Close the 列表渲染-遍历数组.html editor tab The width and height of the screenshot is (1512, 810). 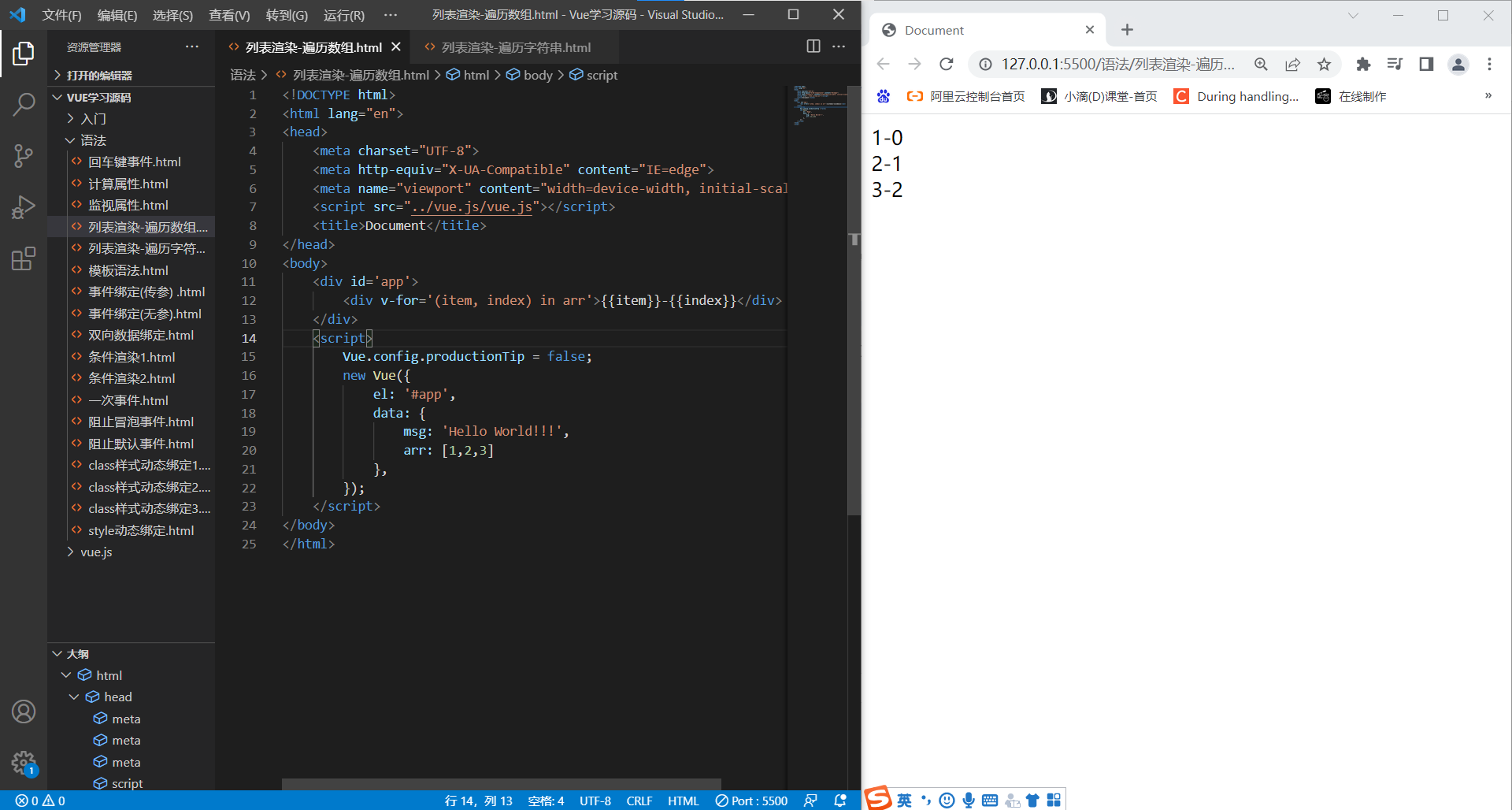(396, 47)
